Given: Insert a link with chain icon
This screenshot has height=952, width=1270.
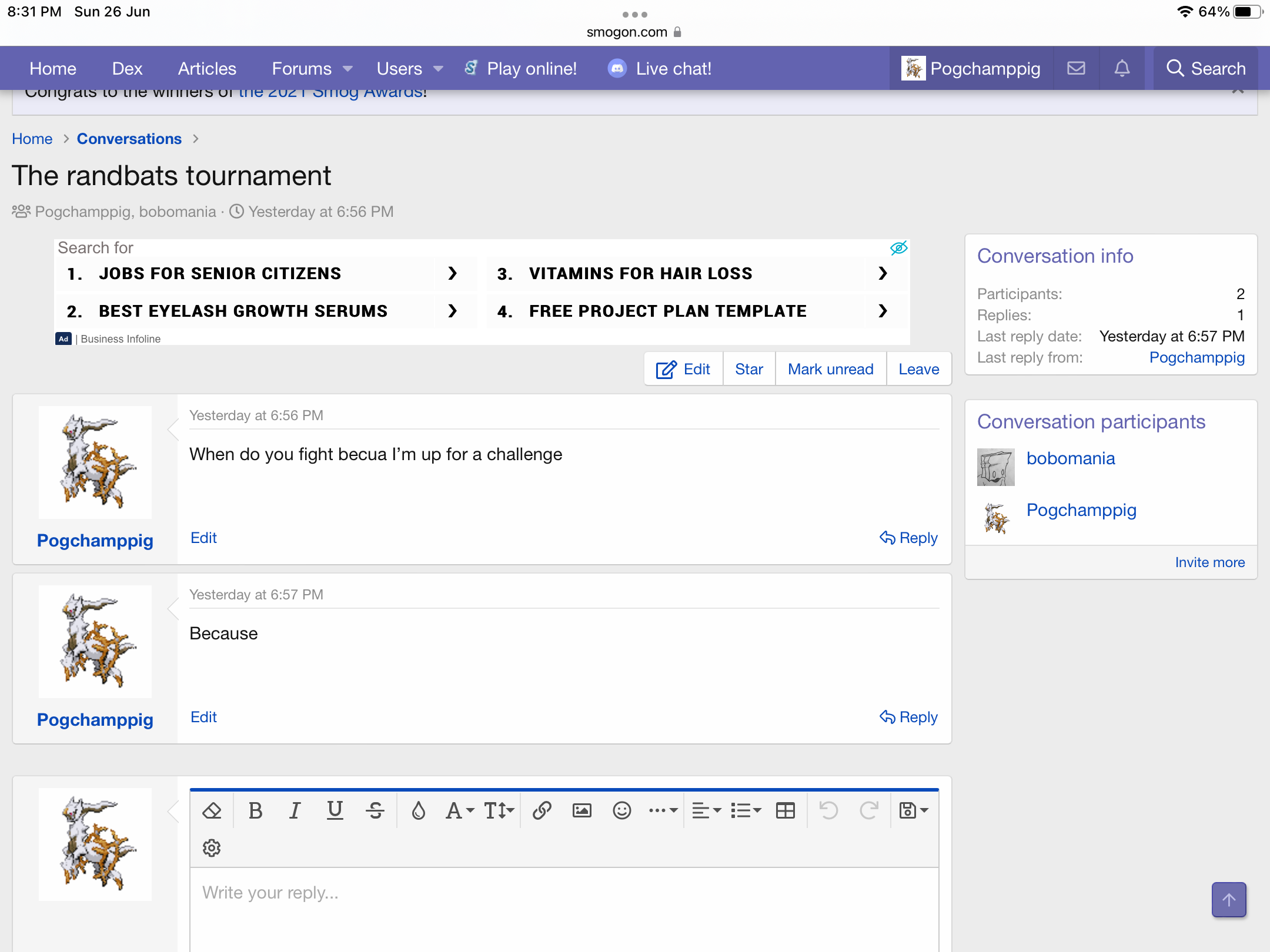Looking at the screenshot, I should coord(542,811).
